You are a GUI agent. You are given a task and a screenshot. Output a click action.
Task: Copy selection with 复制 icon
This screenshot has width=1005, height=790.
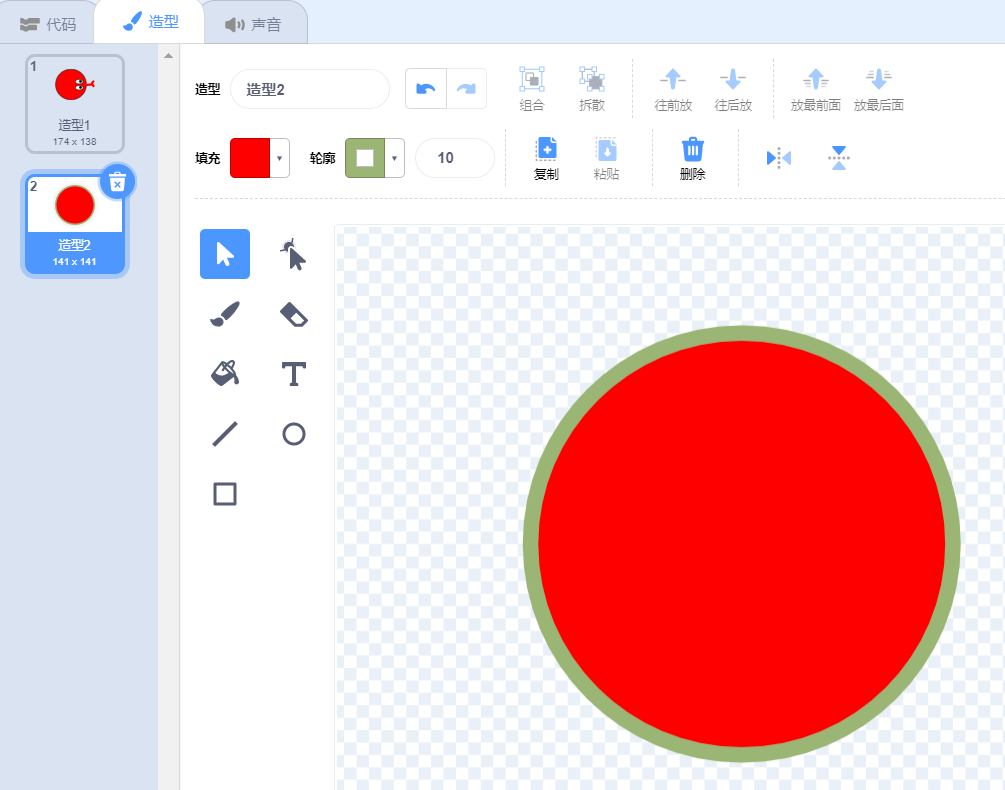point(546,158)
